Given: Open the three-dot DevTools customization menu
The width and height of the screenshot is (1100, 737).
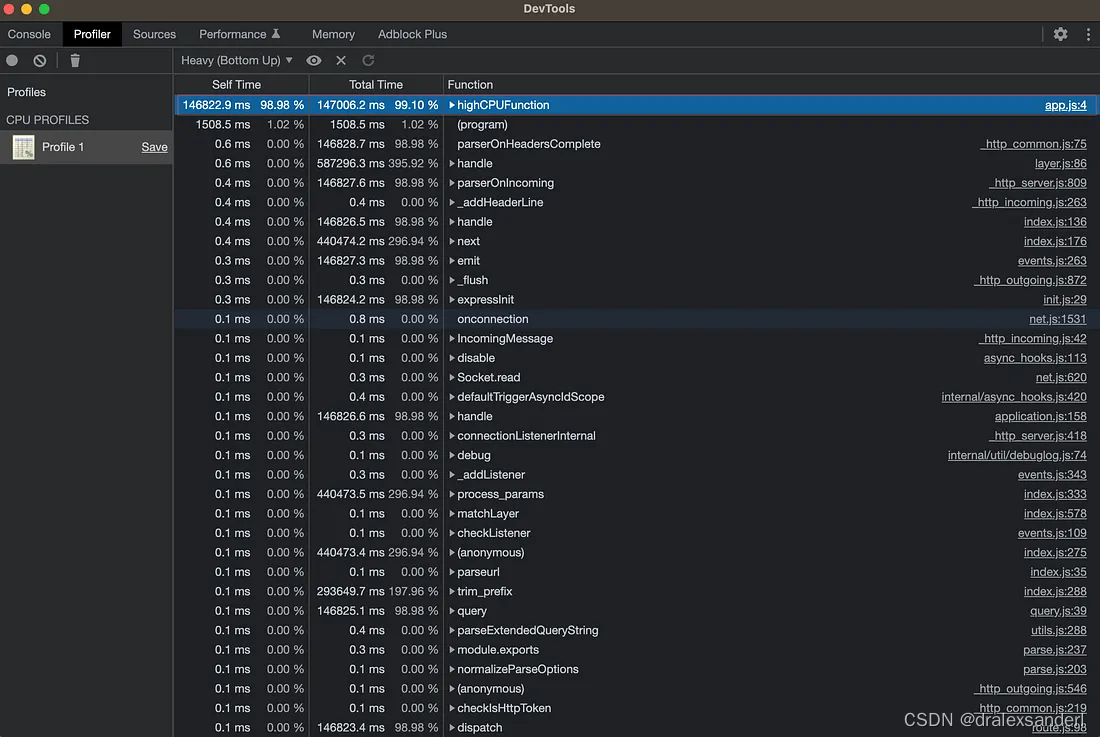Looking at the screenshot, I should (1088, 34).
